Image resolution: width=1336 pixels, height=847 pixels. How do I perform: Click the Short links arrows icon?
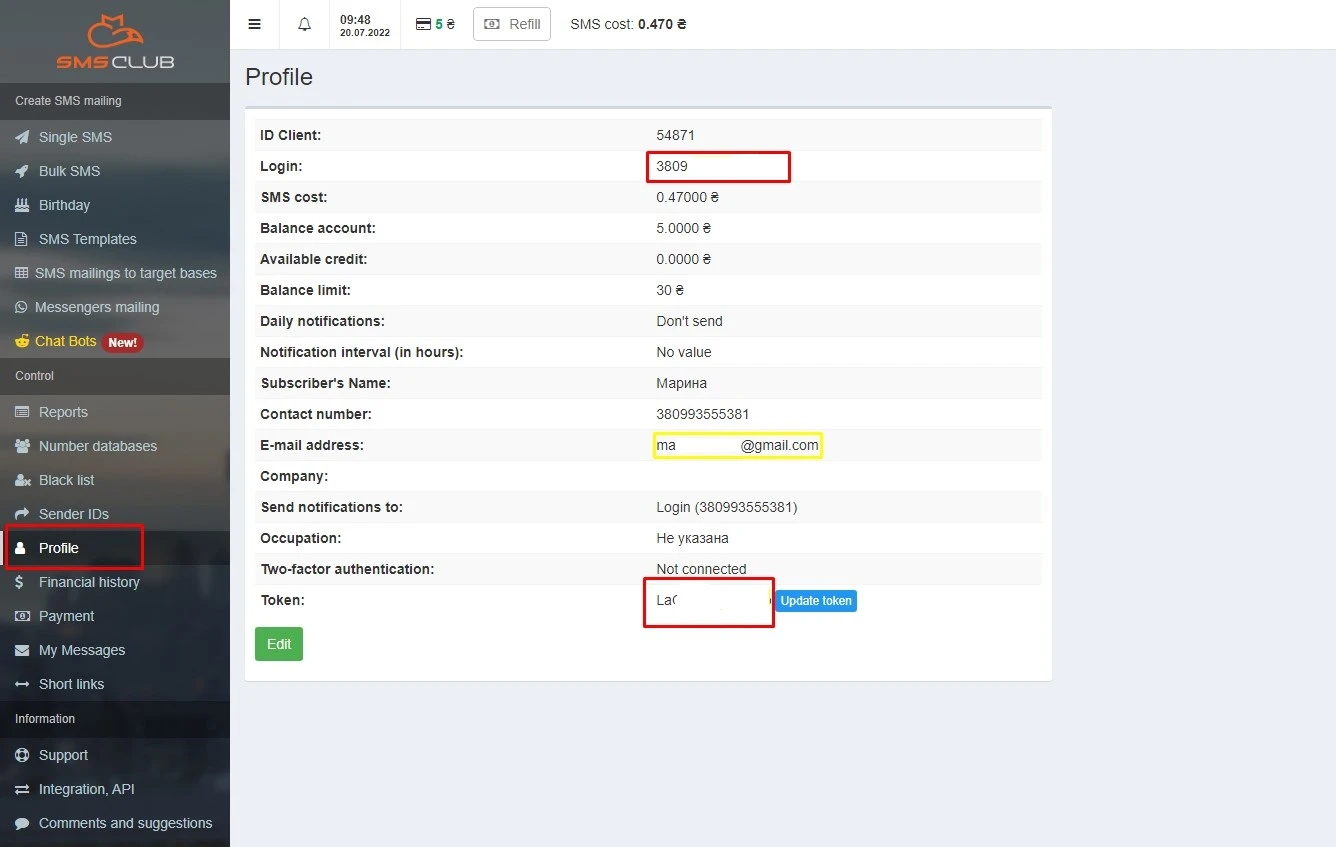point(21,684)
